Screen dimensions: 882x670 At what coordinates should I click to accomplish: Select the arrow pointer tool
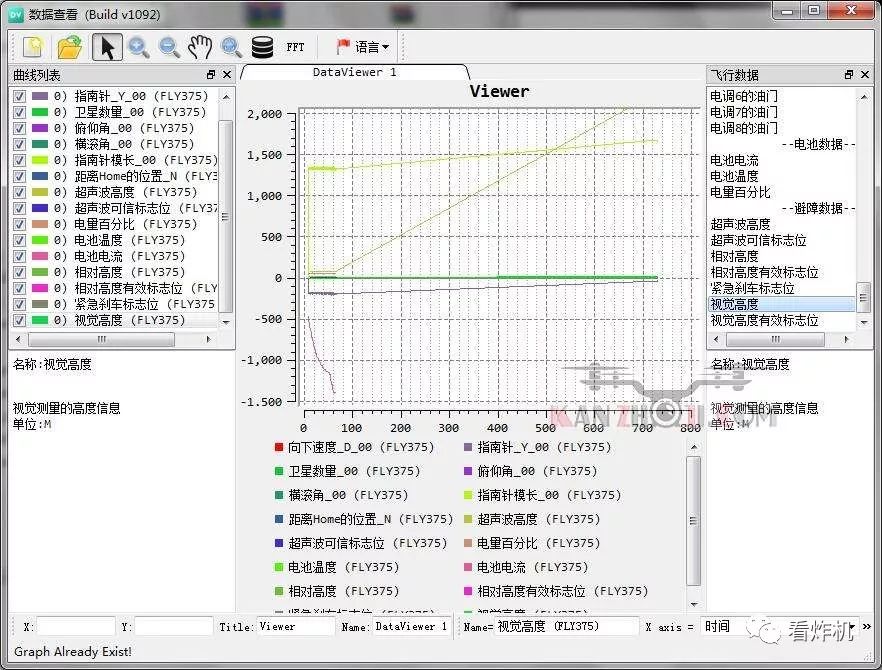coord(107,47)
